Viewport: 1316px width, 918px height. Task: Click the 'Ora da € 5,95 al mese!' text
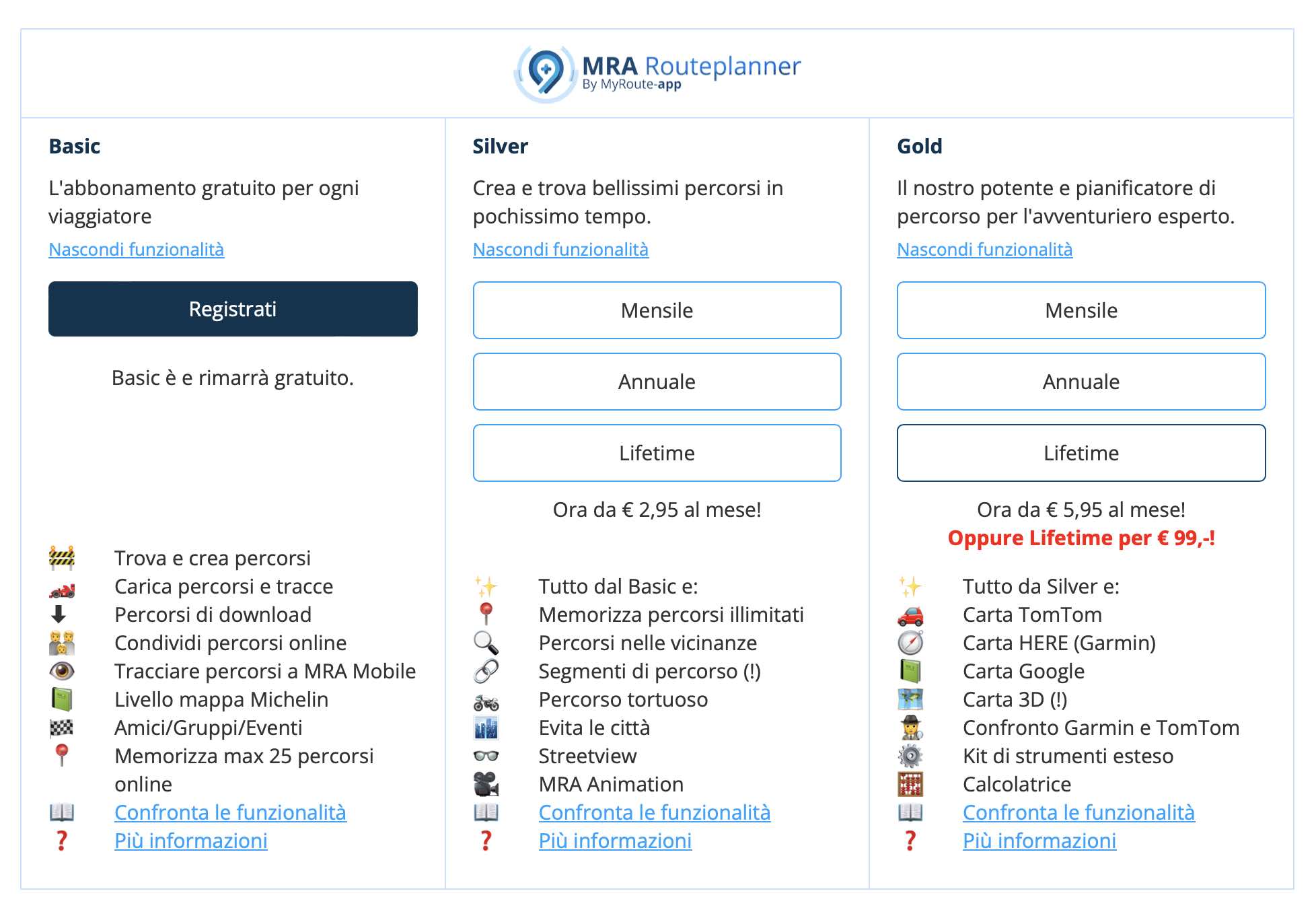click(x=1081, y=509)
